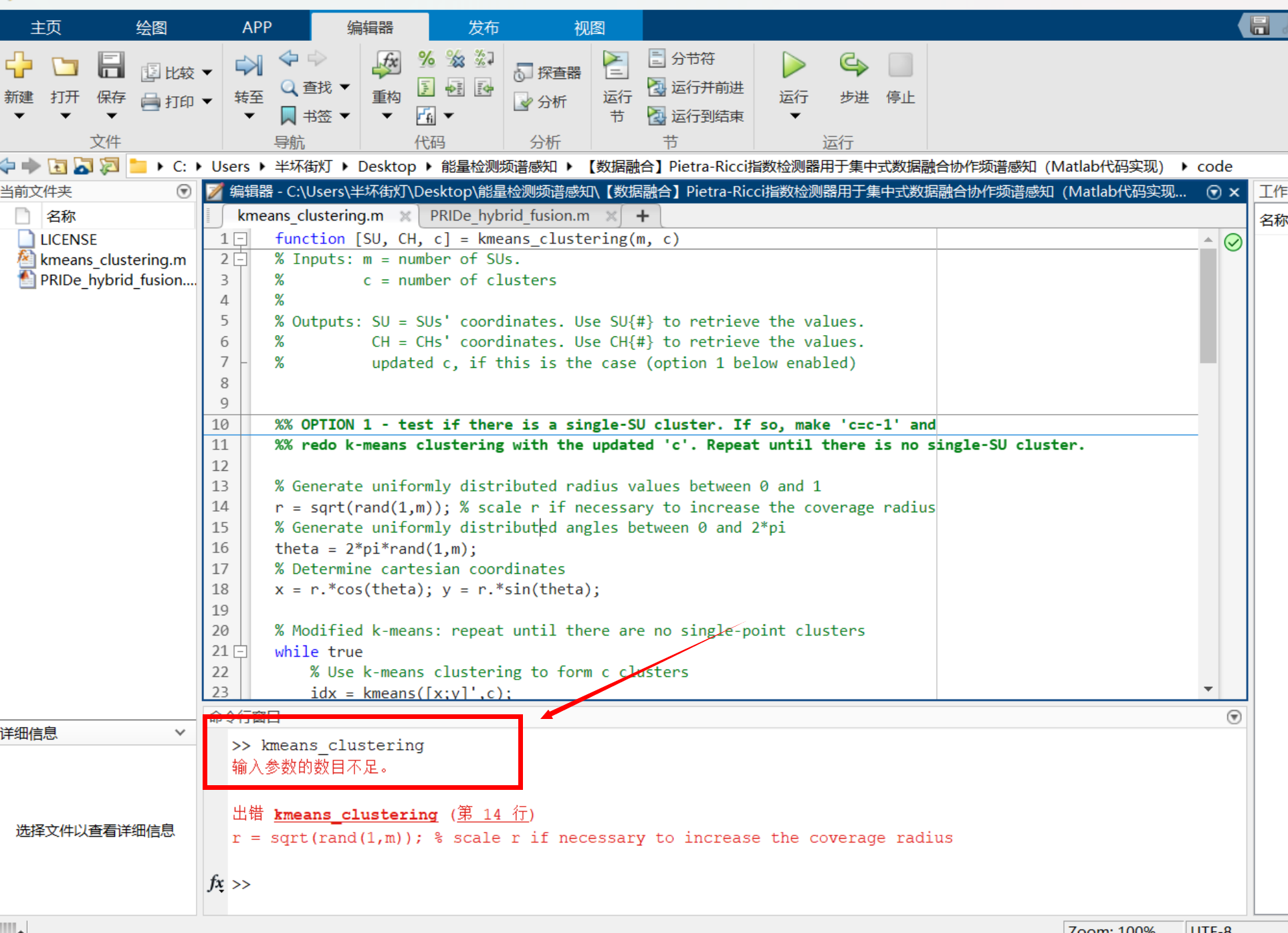1288x933 pixels.
Task: Switch to the Publish (发布) ribbon tab
Action: tap(483, 27)
